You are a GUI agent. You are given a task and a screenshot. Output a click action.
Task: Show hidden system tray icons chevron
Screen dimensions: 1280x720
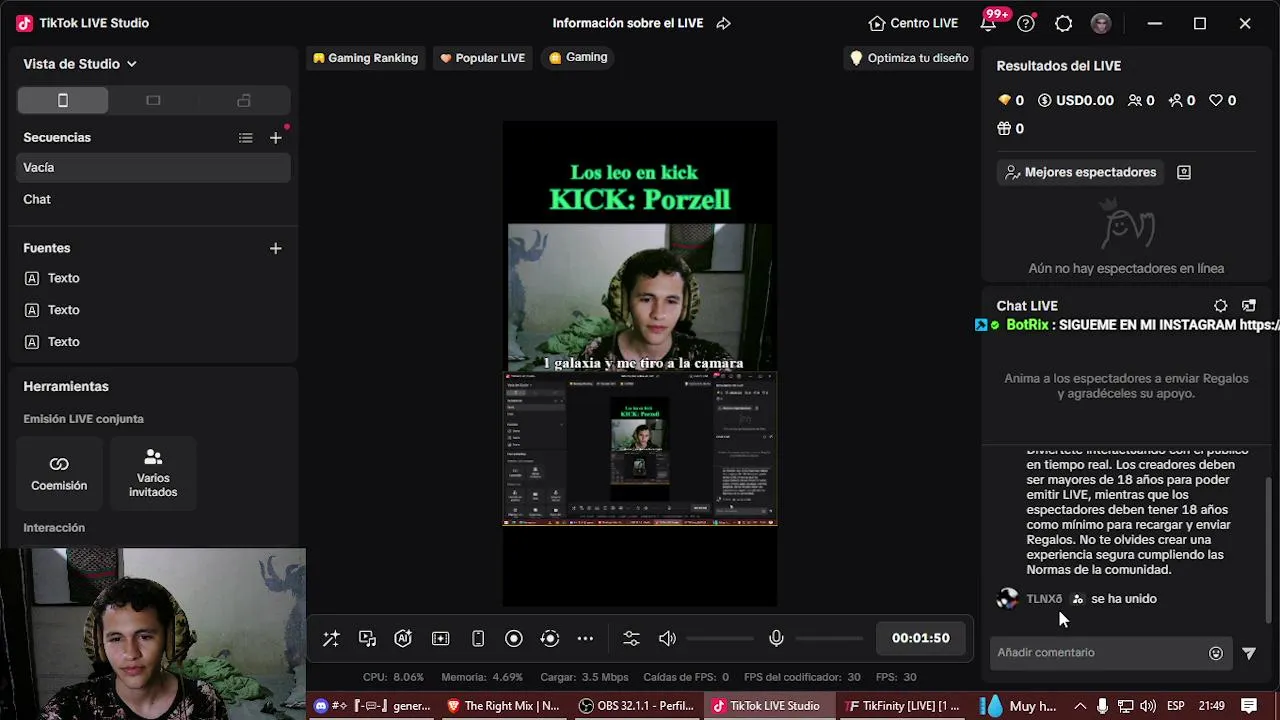pos(1080,706)
